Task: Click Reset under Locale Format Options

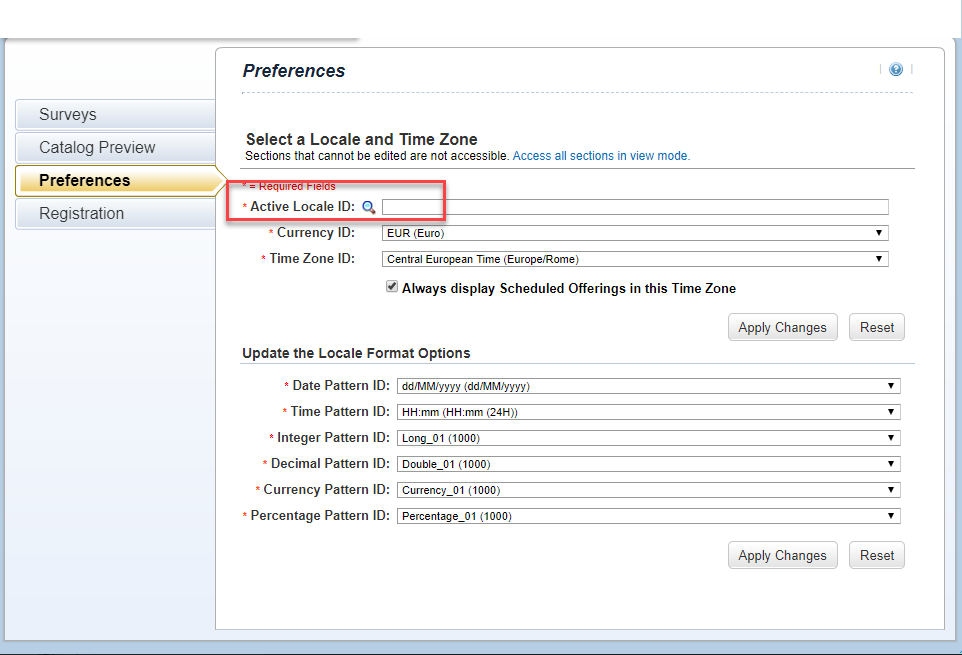Action: click(877, 556)
